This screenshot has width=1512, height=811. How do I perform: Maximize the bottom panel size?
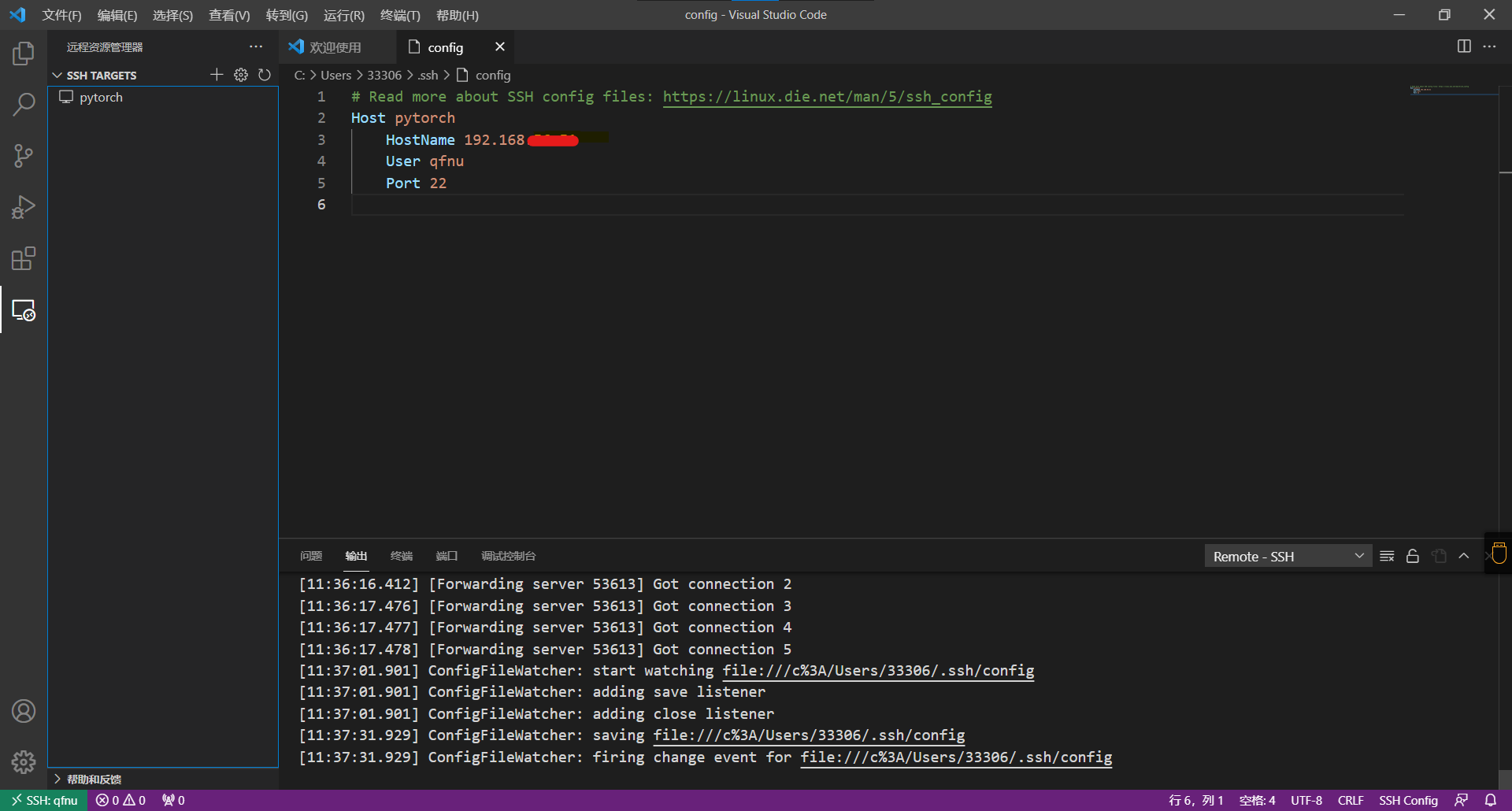click(1464, 556)
